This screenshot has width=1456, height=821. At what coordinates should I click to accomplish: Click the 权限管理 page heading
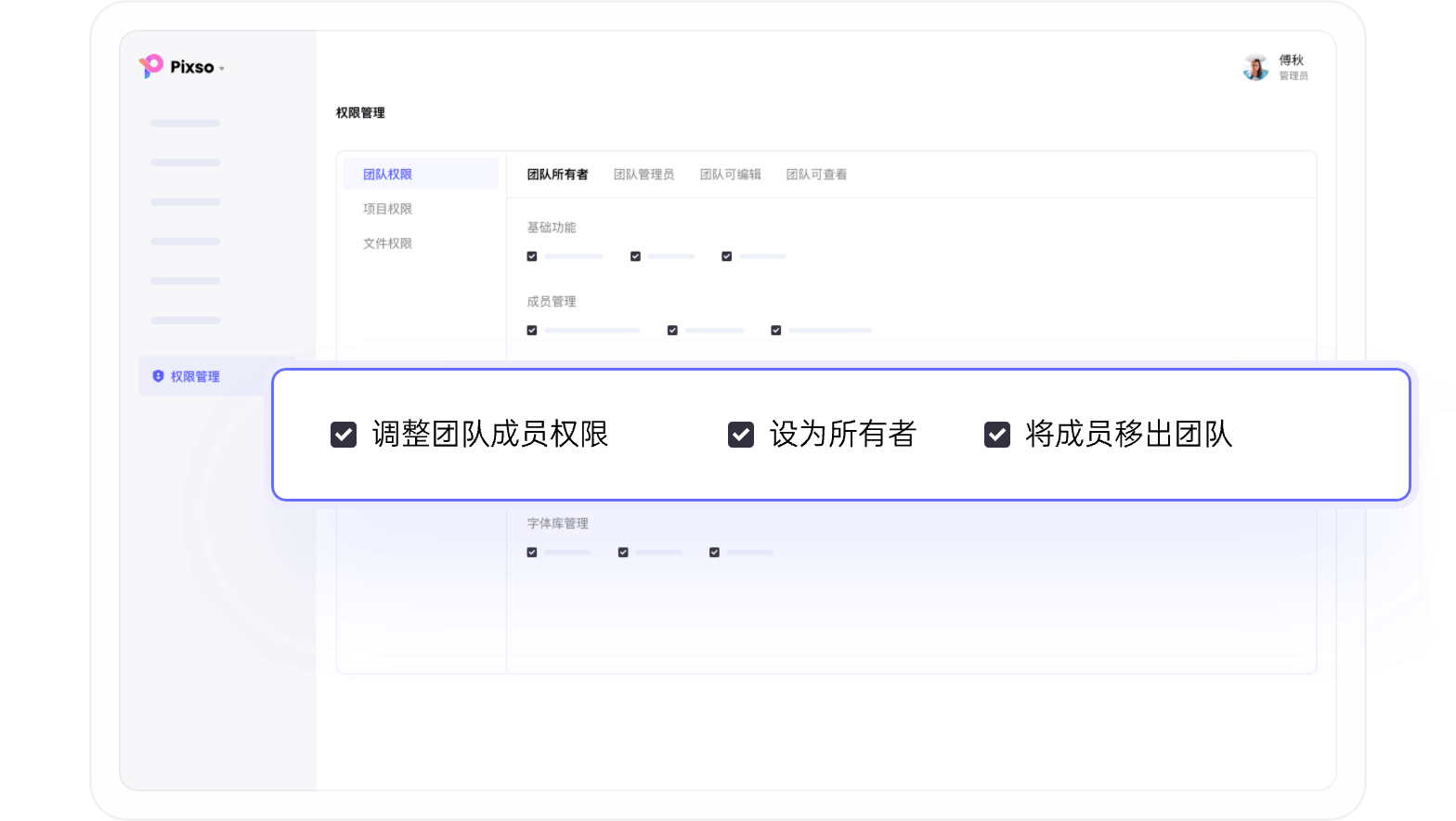coord(360,113)
